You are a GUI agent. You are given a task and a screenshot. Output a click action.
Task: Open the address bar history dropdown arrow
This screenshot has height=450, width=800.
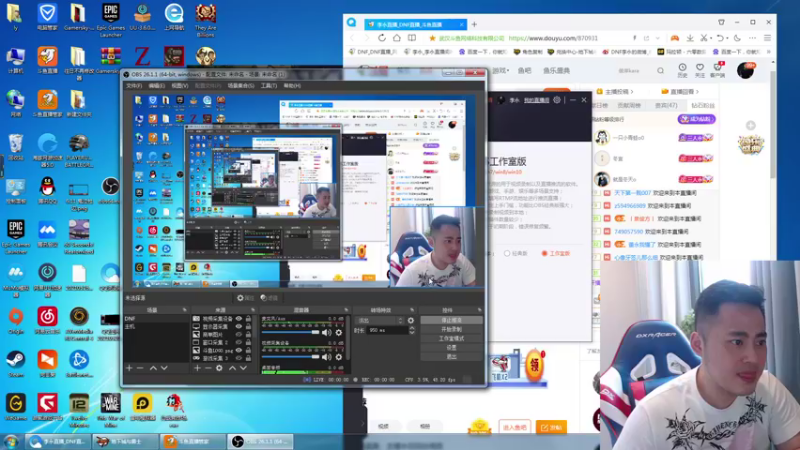(x=658, y=38)
